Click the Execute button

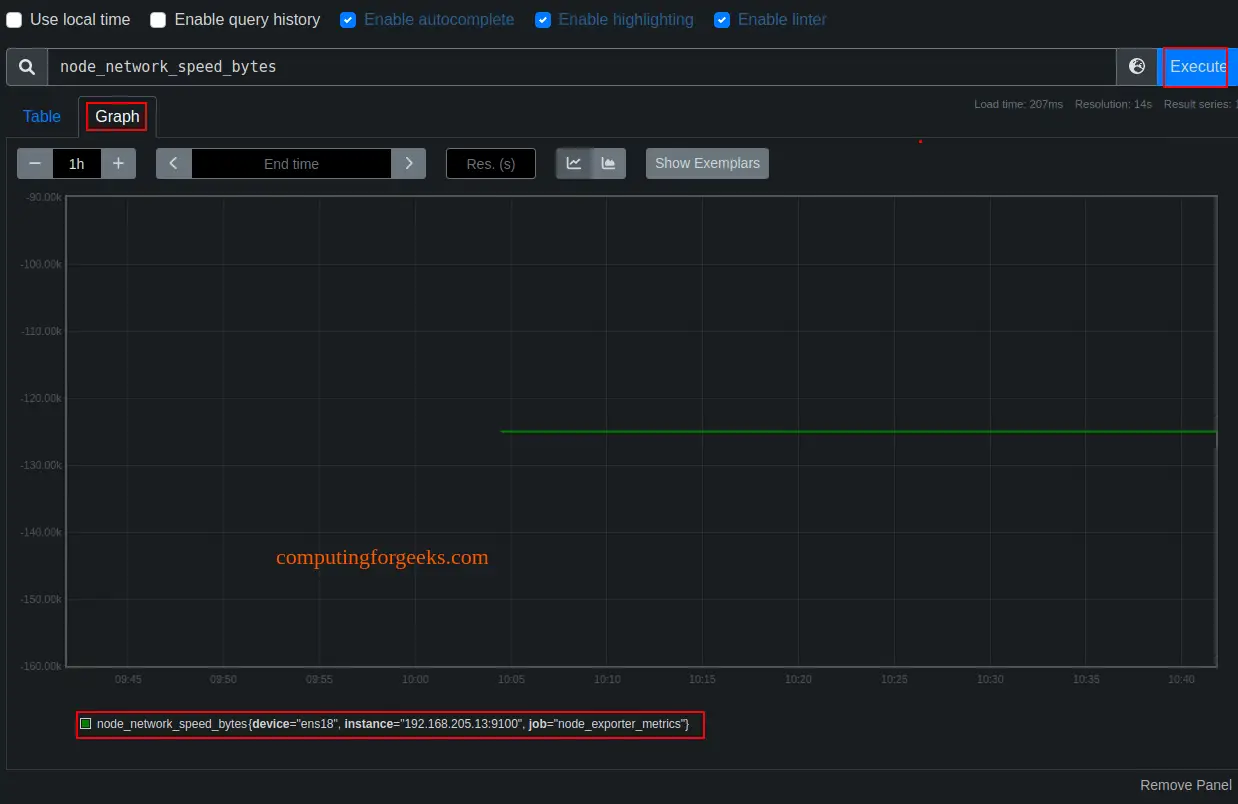pos(1196,66)
